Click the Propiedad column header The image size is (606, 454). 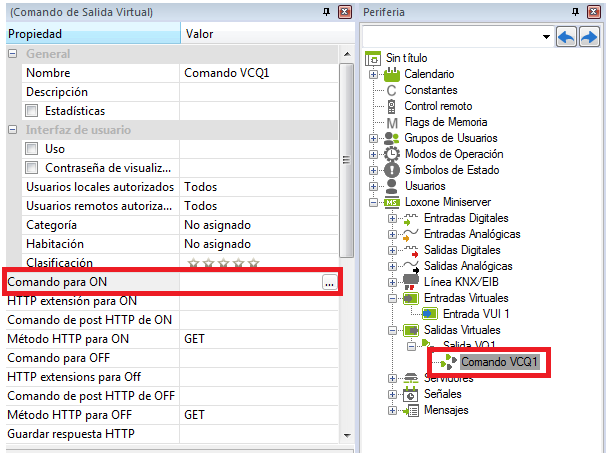point(93,34)
